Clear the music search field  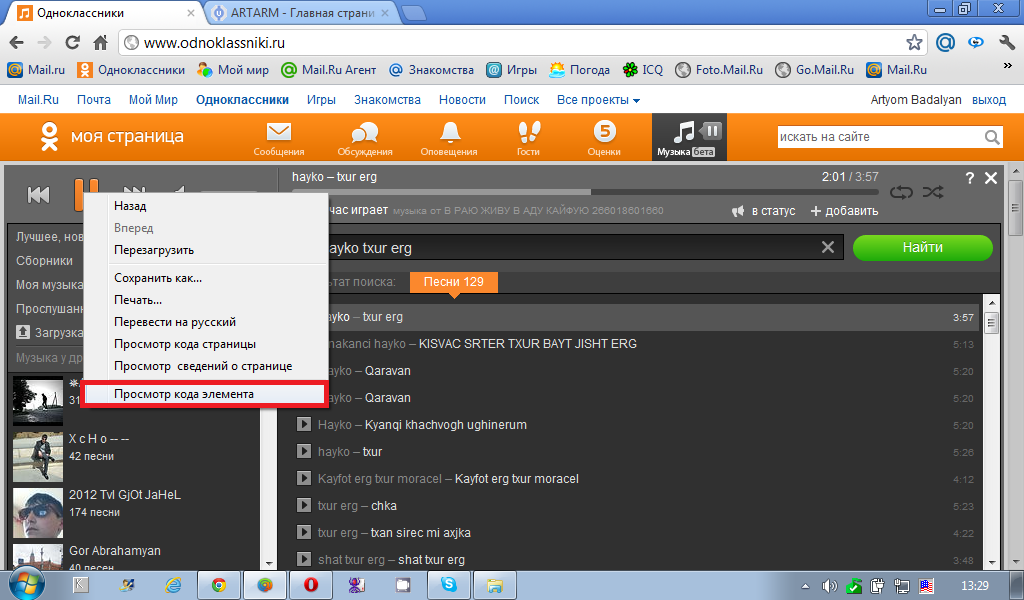(x=827, y=247)
